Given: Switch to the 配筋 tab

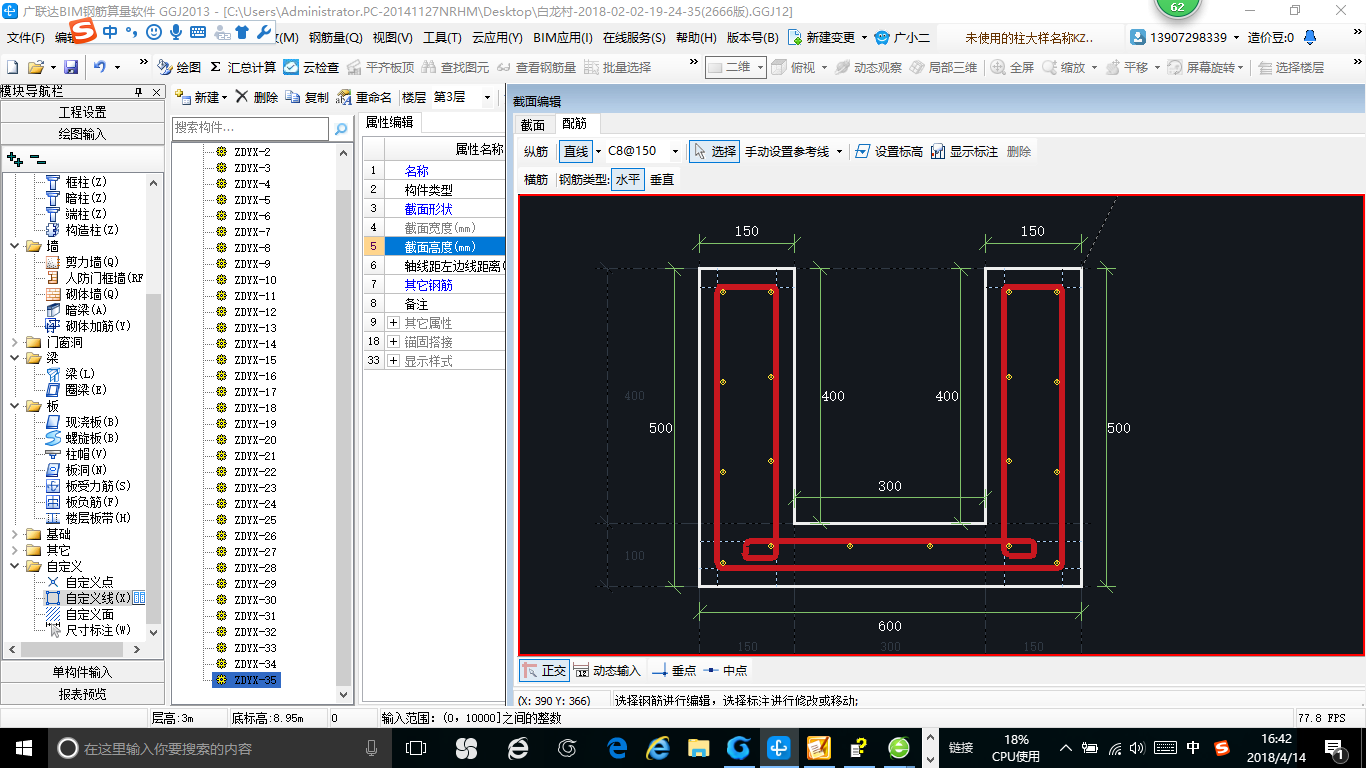Looking at the screenshot, I should pos(574,124).
